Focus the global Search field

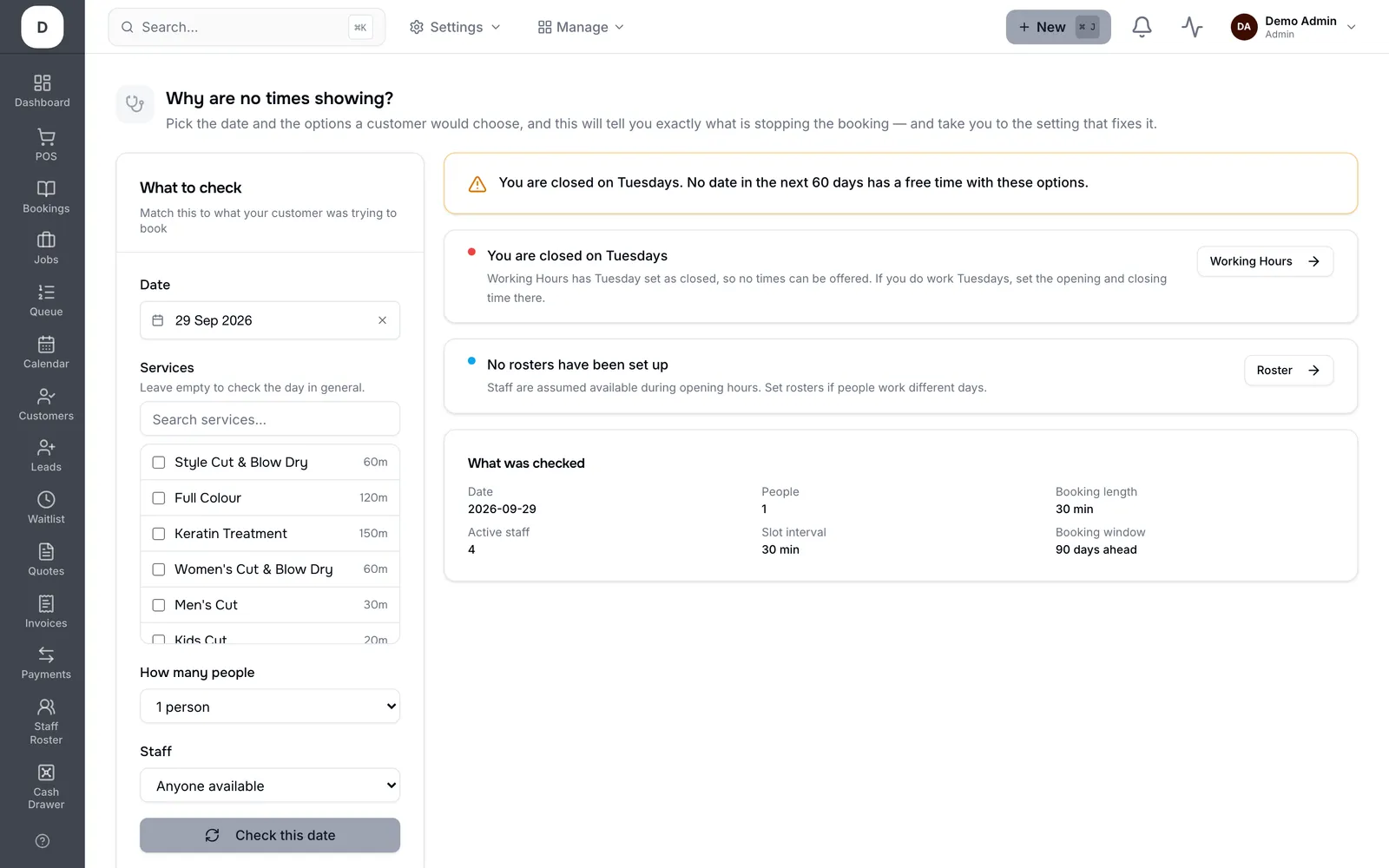pyautogui.click(x=247, y=27)
